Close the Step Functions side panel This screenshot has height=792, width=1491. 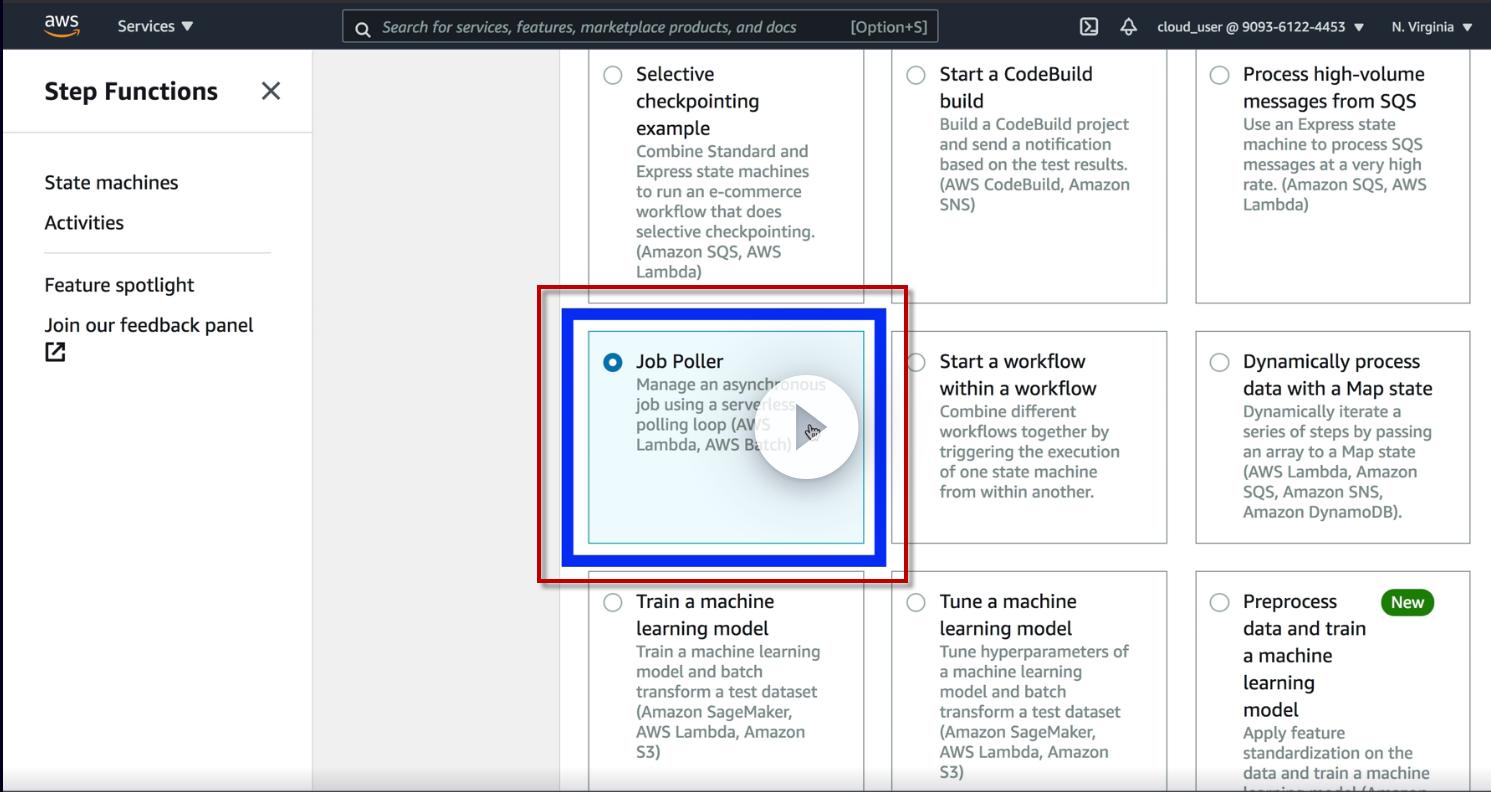[x=271, y=91]
